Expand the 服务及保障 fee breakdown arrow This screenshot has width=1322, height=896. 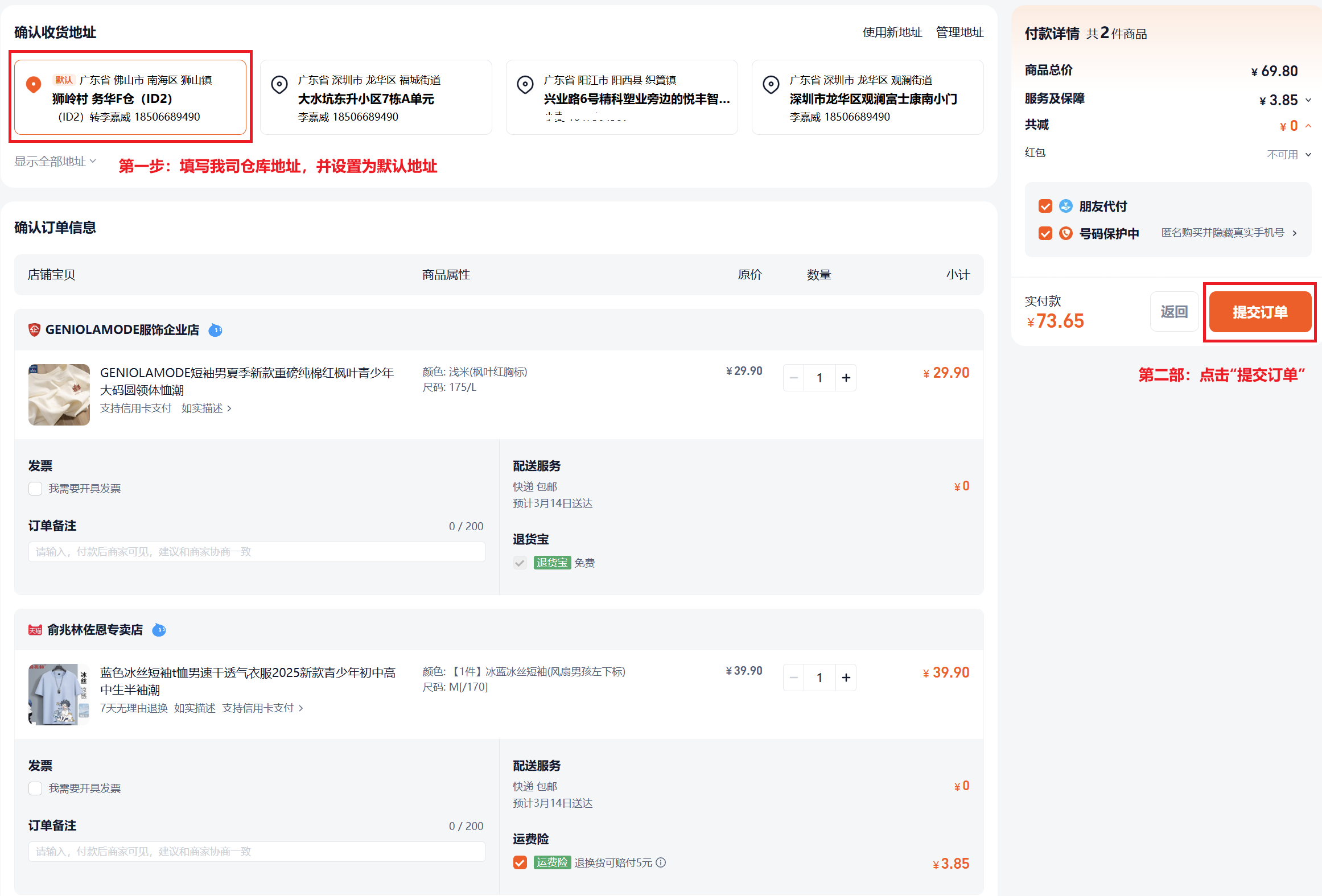coord(1308,100)
